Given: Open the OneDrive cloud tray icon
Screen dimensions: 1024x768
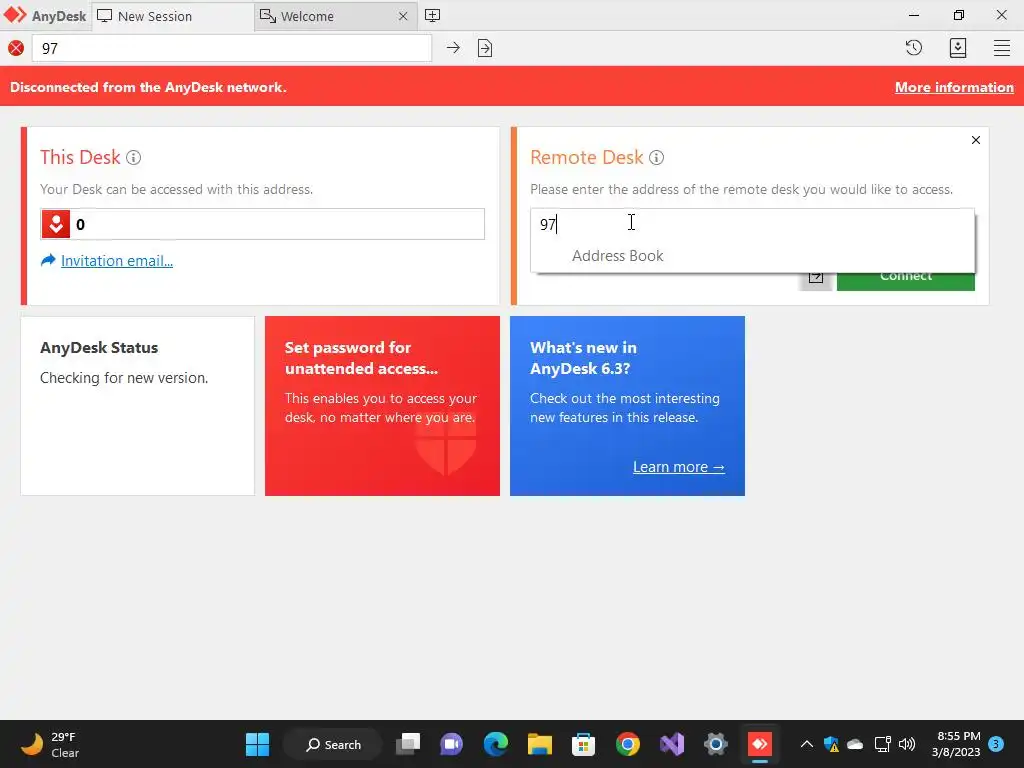Looking at the screenshot, I should click(855, 744).
